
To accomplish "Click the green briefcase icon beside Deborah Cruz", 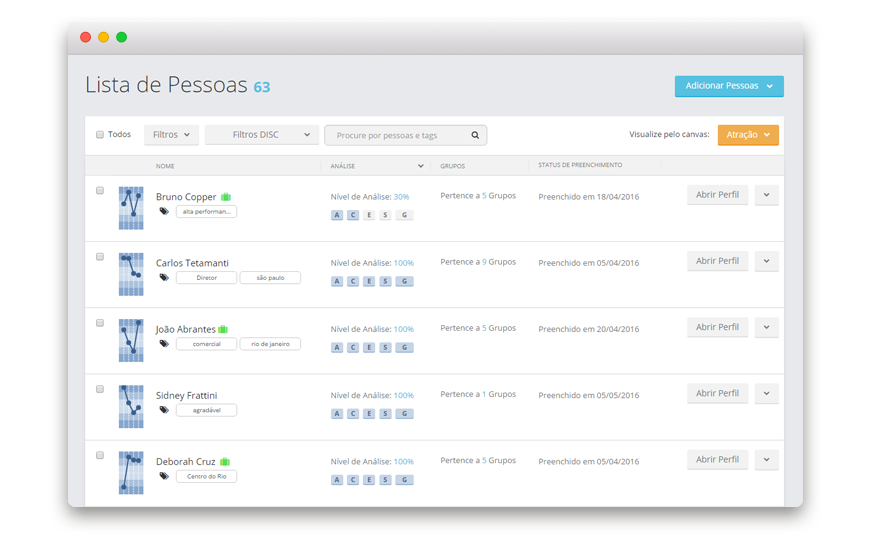I will [225, 462].
